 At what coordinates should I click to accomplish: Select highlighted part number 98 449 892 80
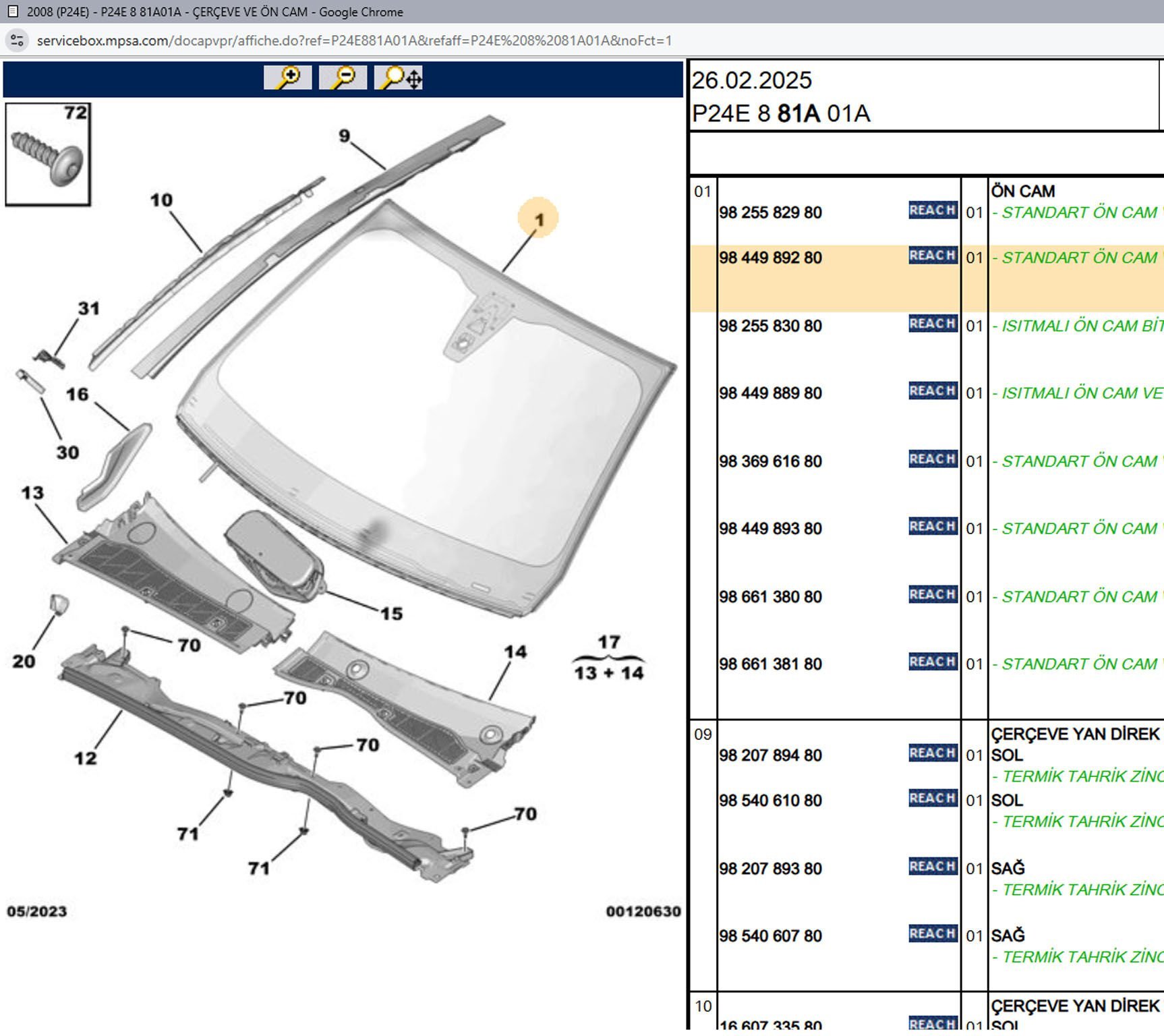click(x=770, y=258)
